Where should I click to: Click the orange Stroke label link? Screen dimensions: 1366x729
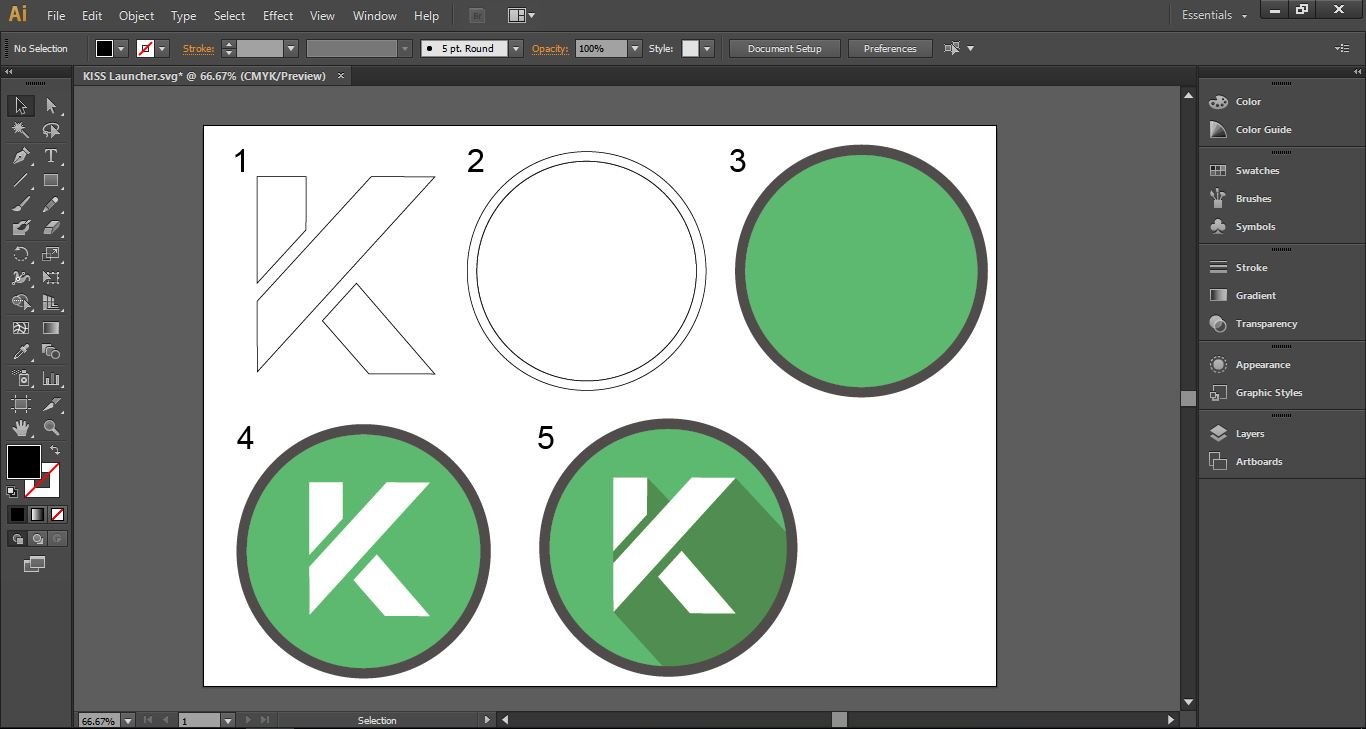pos(198,49)
